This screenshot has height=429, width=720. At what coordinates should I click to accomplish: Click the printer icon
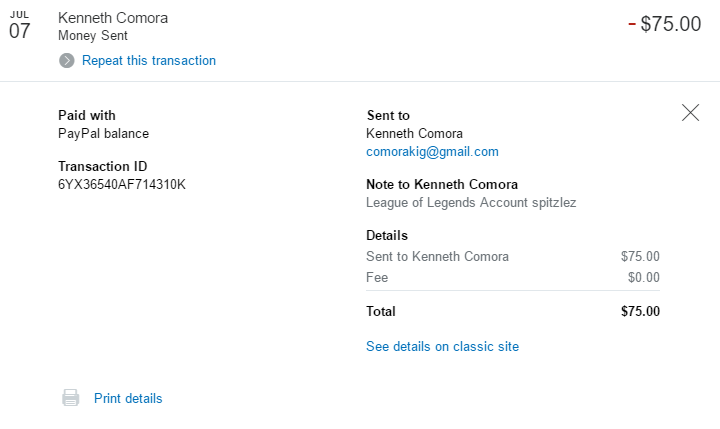tap(71, 398)
